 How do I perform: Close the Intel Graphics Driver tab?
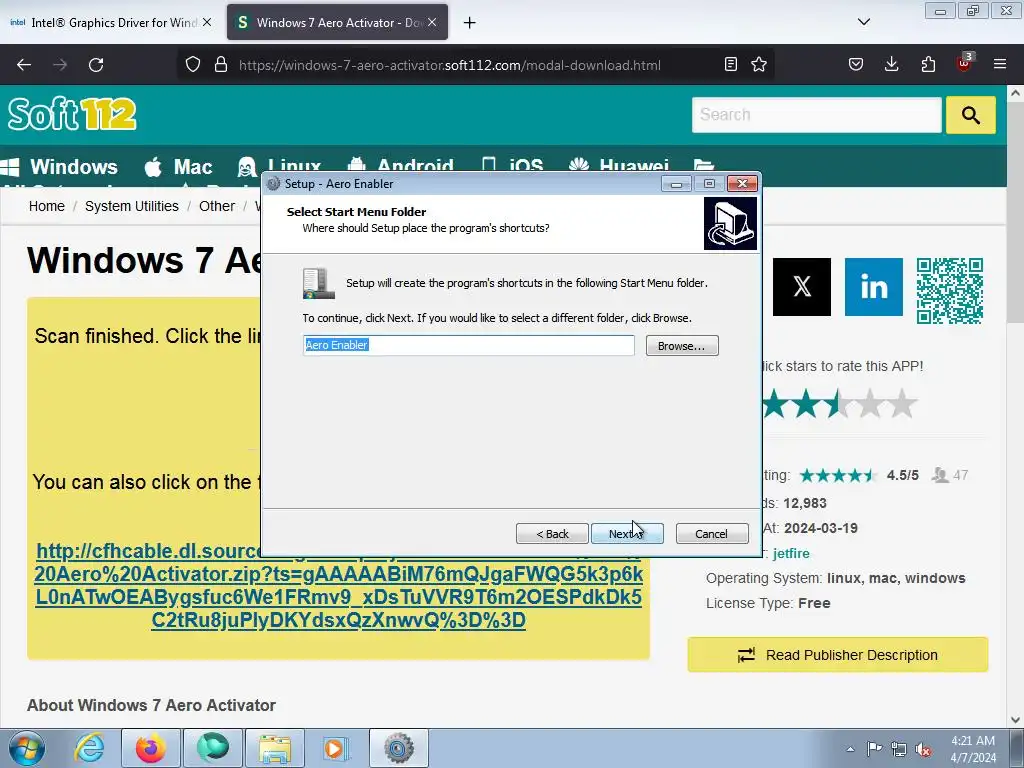click(207, 22)
